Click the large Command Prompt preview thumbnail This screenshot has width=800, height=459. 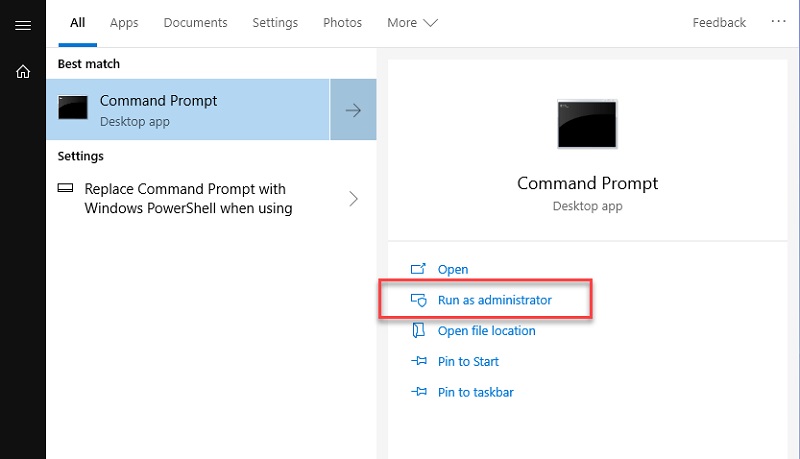click(x=587, y=124)
